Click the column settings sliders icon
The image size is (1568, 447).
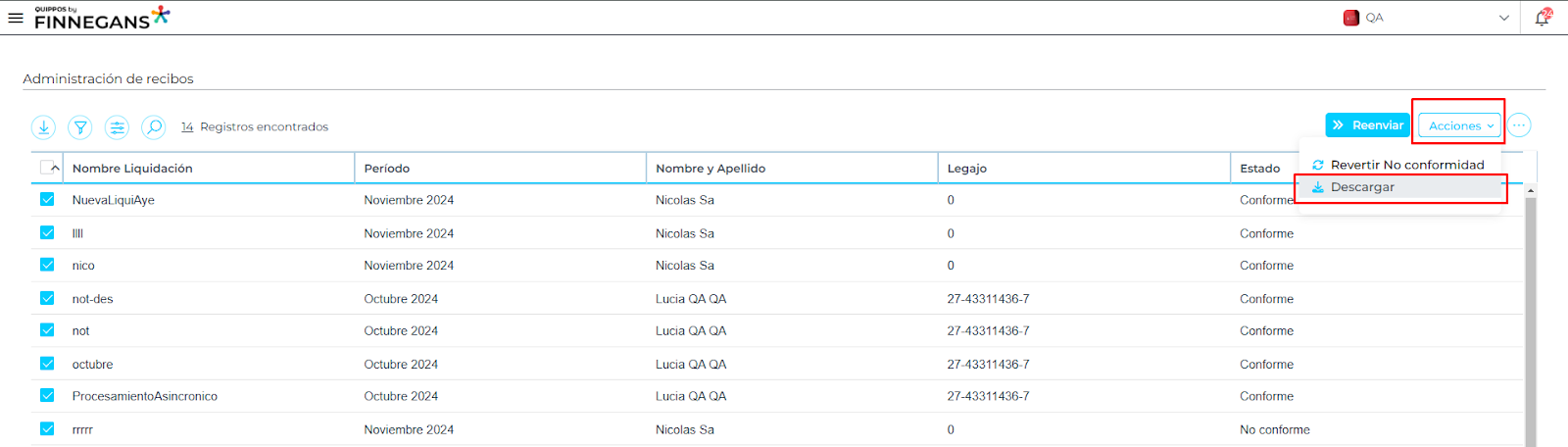tap(117, 127)
